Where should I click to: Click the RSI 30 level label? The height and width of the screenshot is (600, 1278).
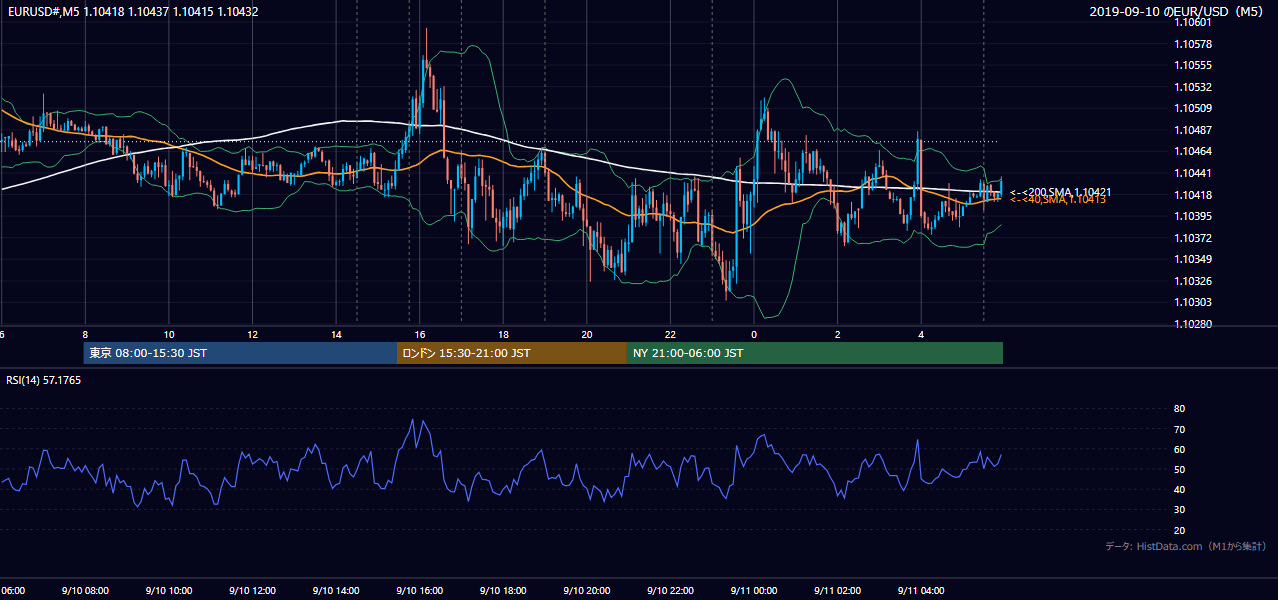pos(1179,510)
